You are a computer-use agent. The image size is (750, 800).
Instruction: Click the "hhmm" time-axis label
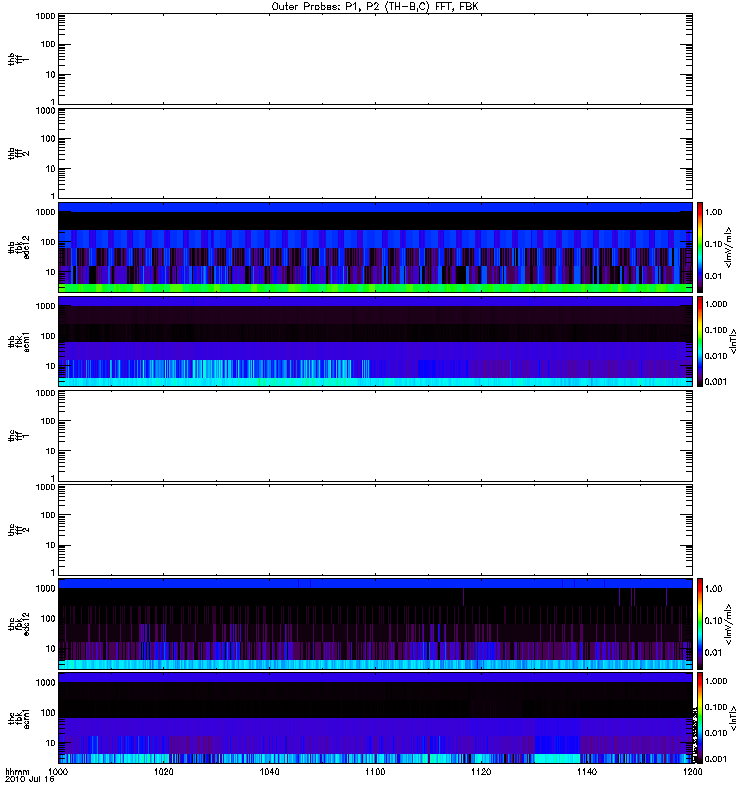click(17, 771)
